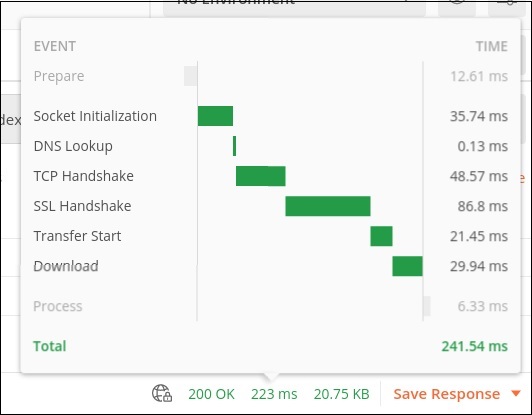The image size is (532, 415).
Task: Select the green SSL Handshake timing bar
Action: pos(328,206)
